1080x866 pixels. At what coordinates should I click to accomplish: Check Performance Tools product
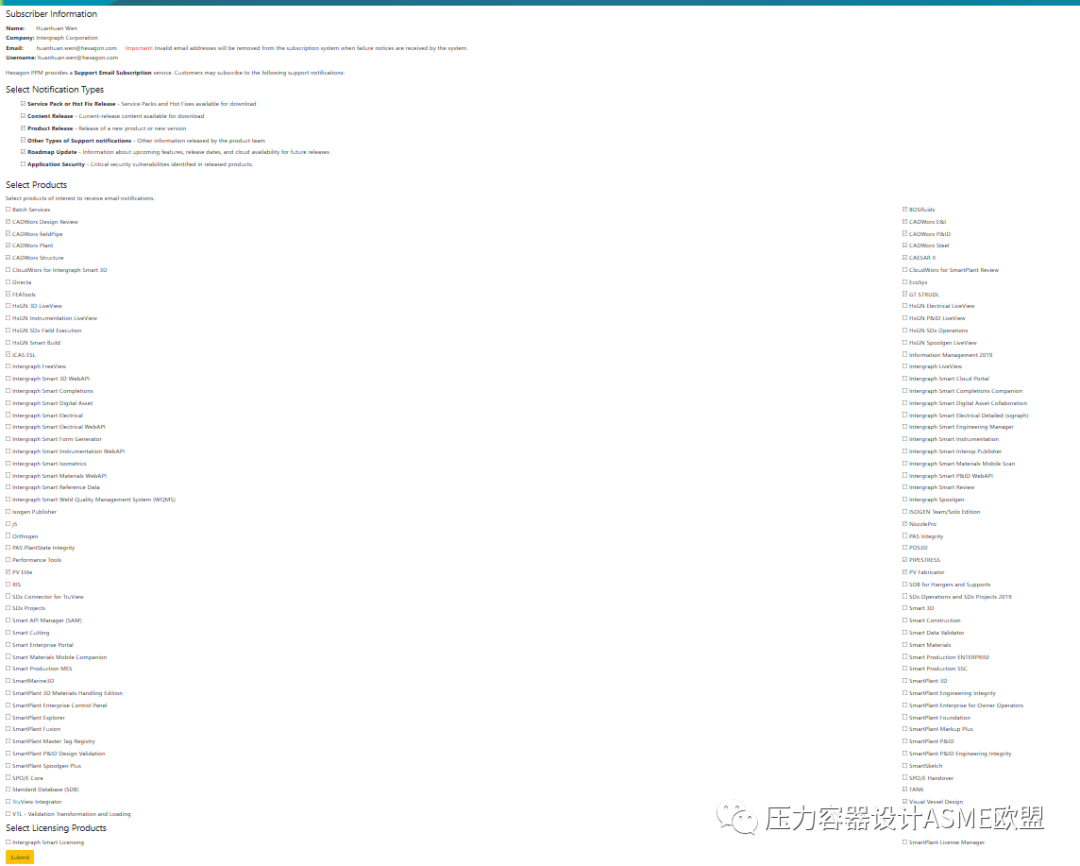[x=8, y=560]
